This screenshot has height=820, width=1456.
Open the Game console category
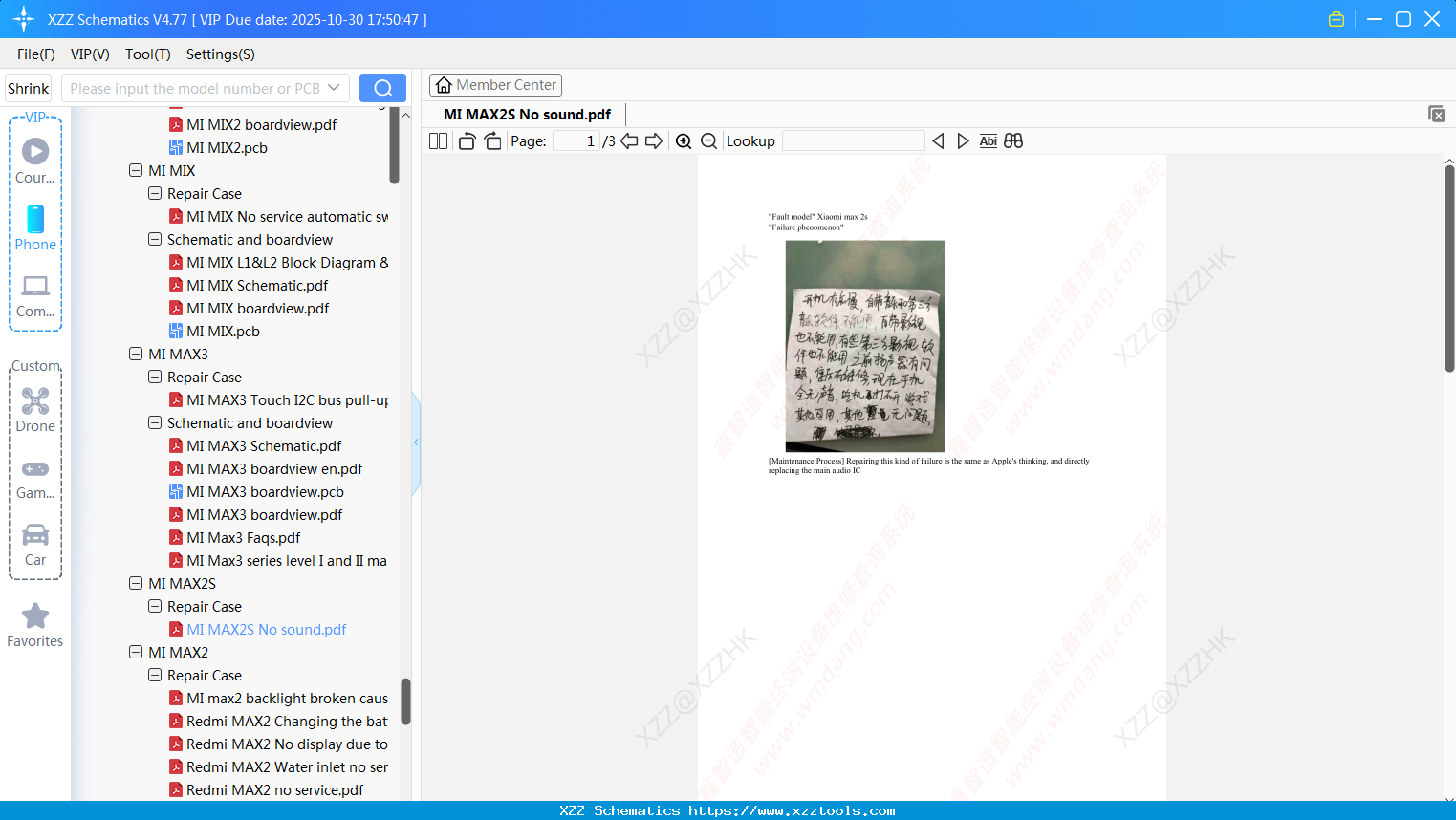click(x=35, y=479)
